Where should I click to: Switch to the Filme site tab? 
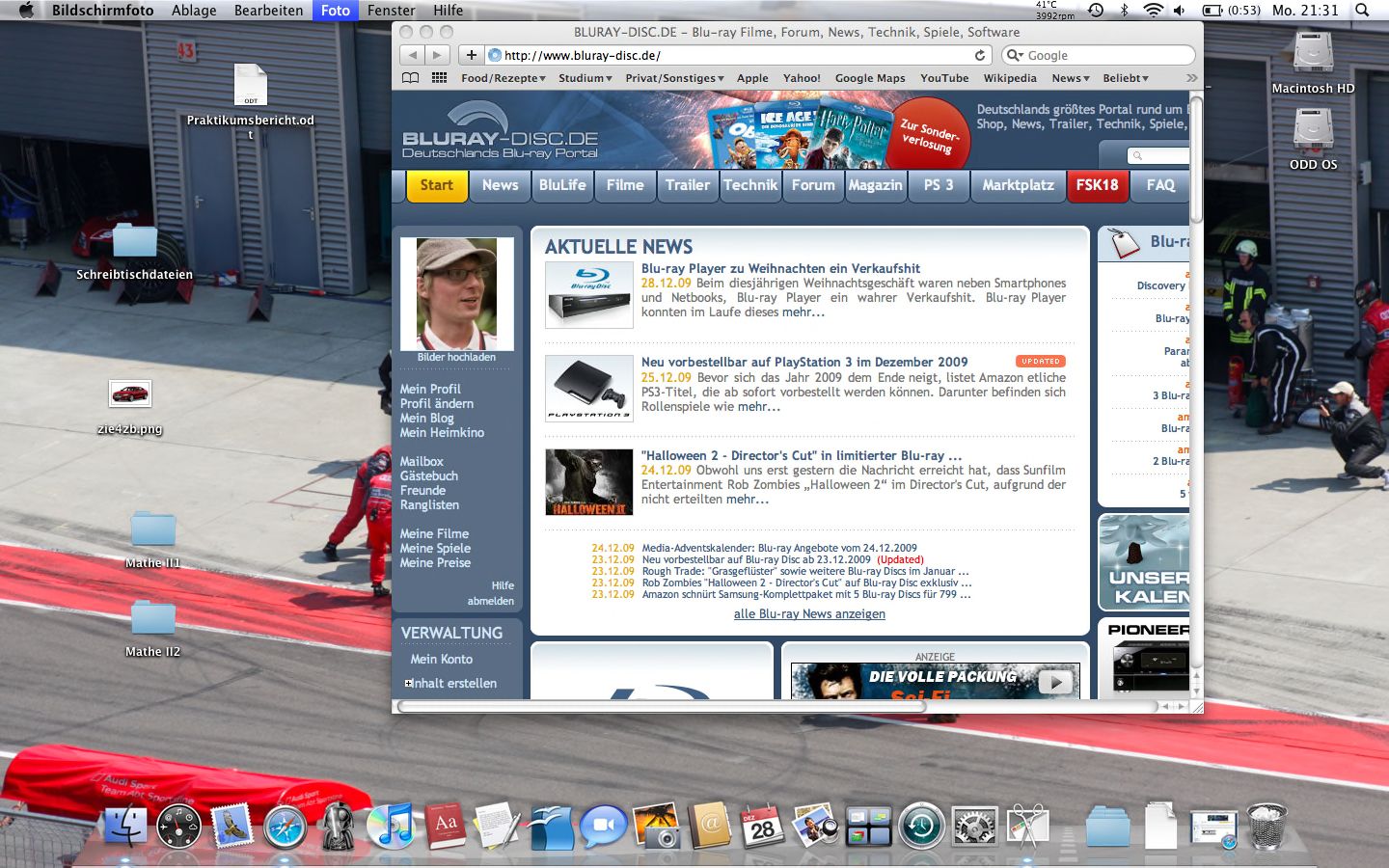(x=625, y=185)
